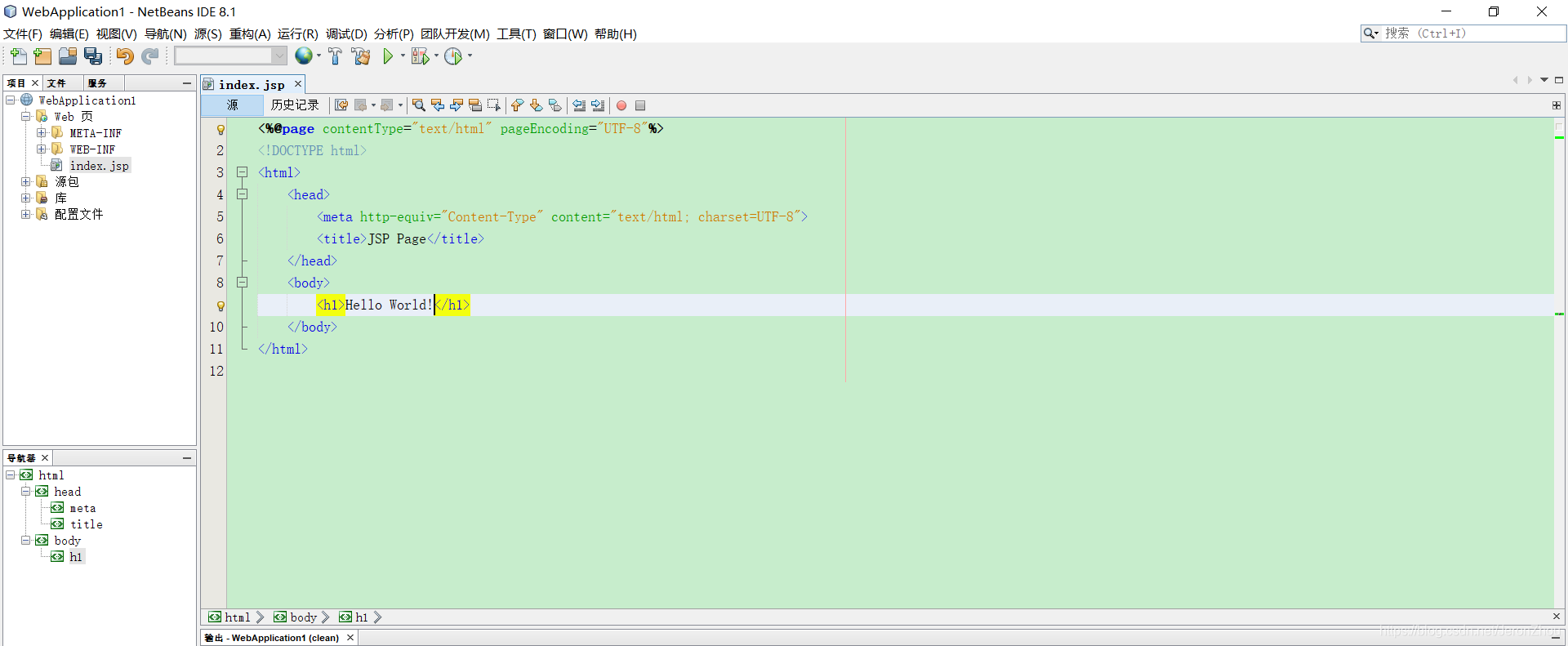Viewport: 1568px width, 646px height.
Task: Open the project configuration combo box
Action: [230, 56]
